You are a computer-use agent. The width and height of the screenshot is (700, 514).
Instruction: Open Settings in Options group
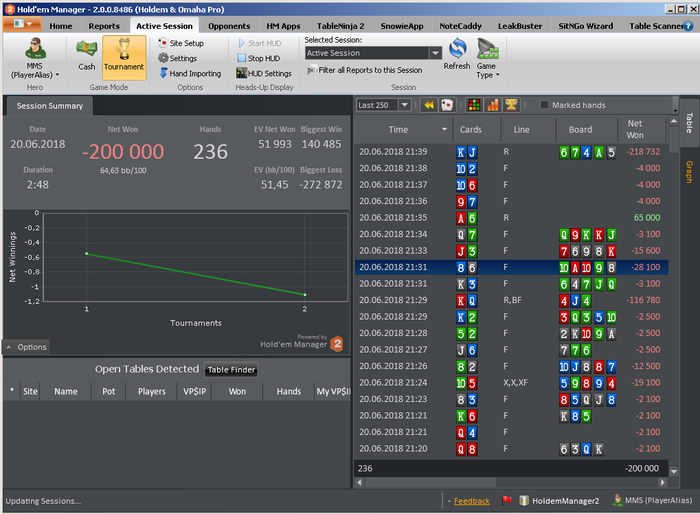[x=177, y=58]
